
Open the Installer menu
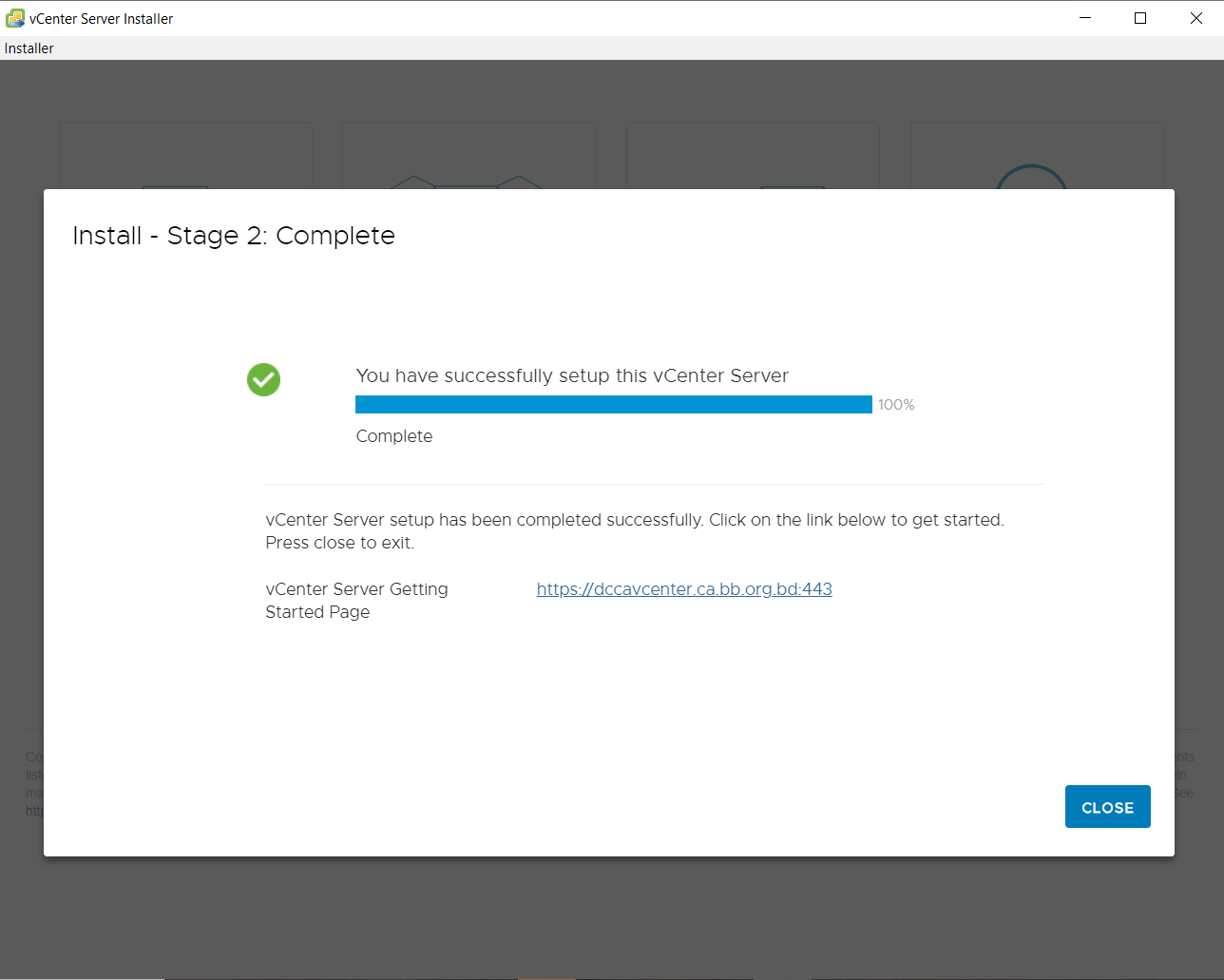coord(29,48)
